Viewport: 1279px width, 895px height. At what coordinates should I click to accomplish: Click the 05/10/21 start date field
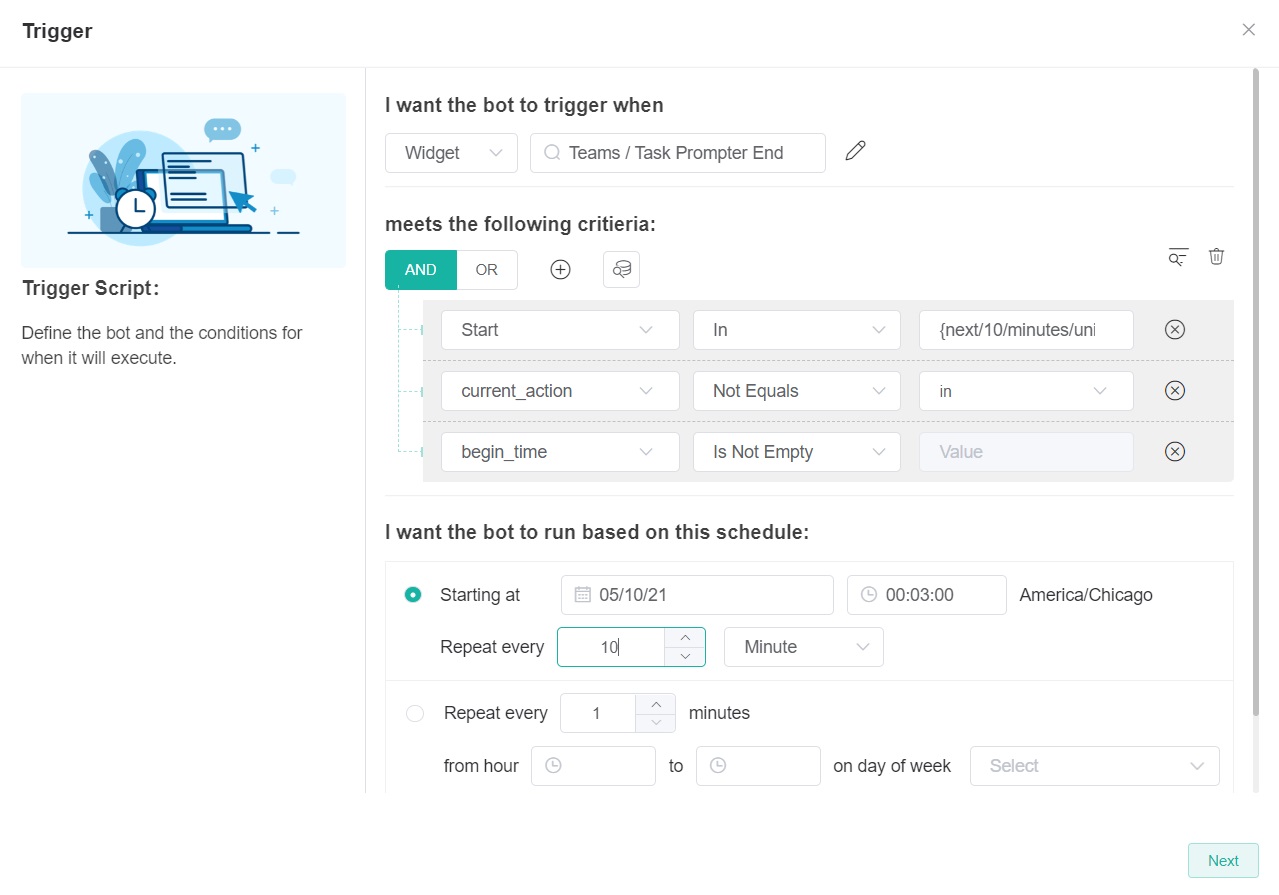(x=697, y=595)
